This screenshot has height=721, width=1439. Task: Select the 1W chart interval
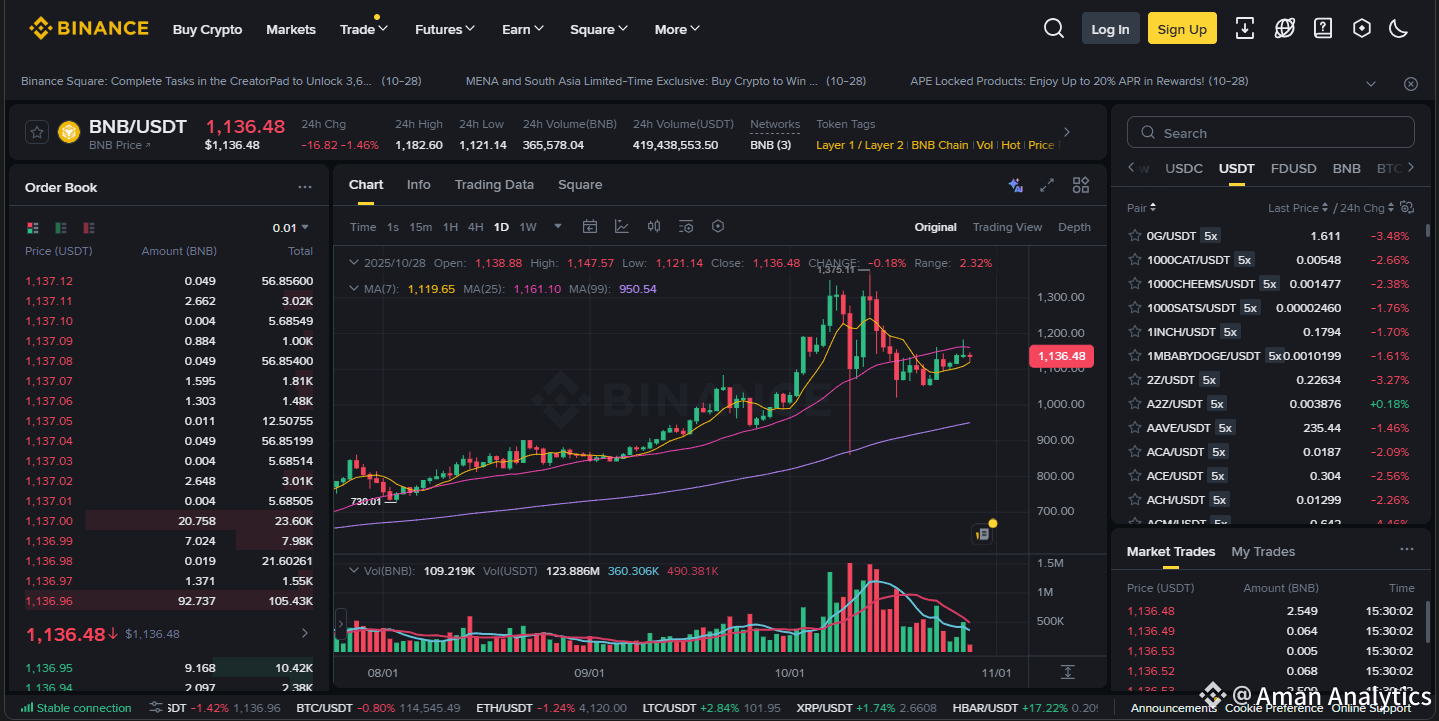[x=528, y=227]
